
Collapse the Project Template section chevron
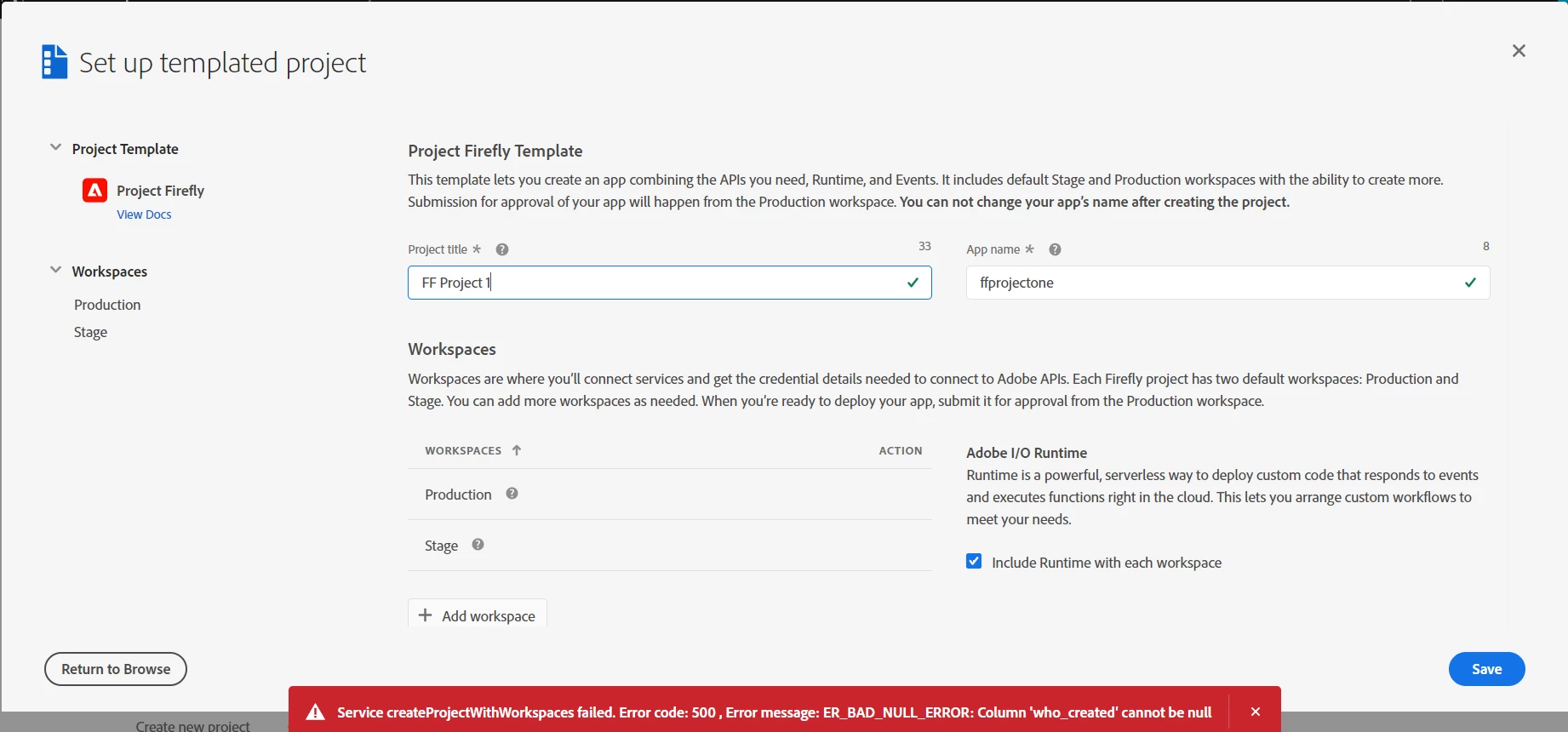(x=55, y=148)
